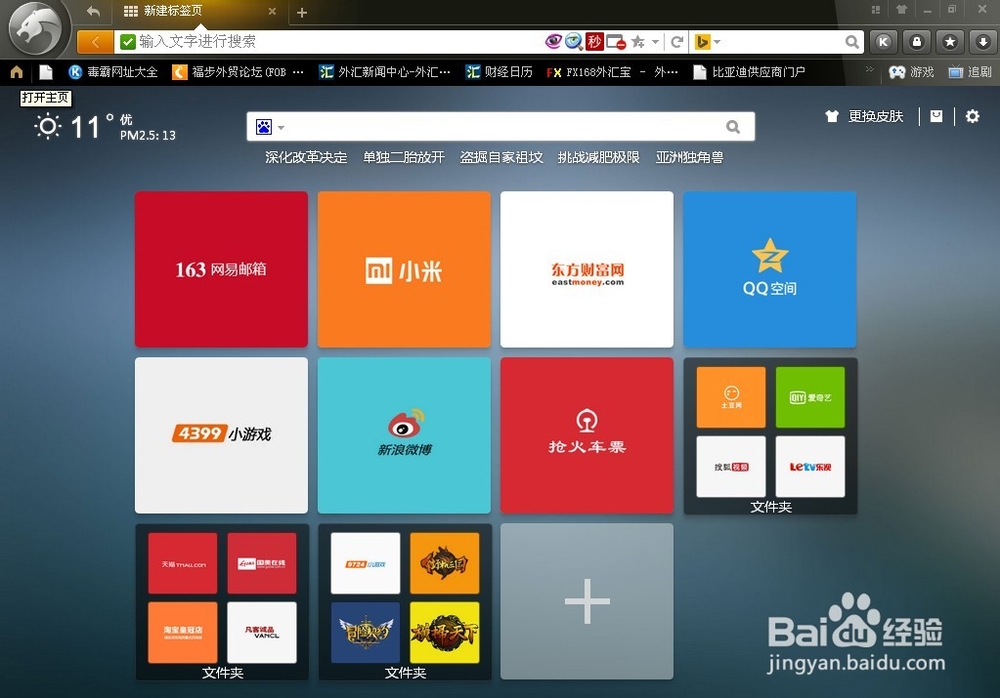
Task: Reload the page with the refresh icon
Action: click(x=677, y=42)
